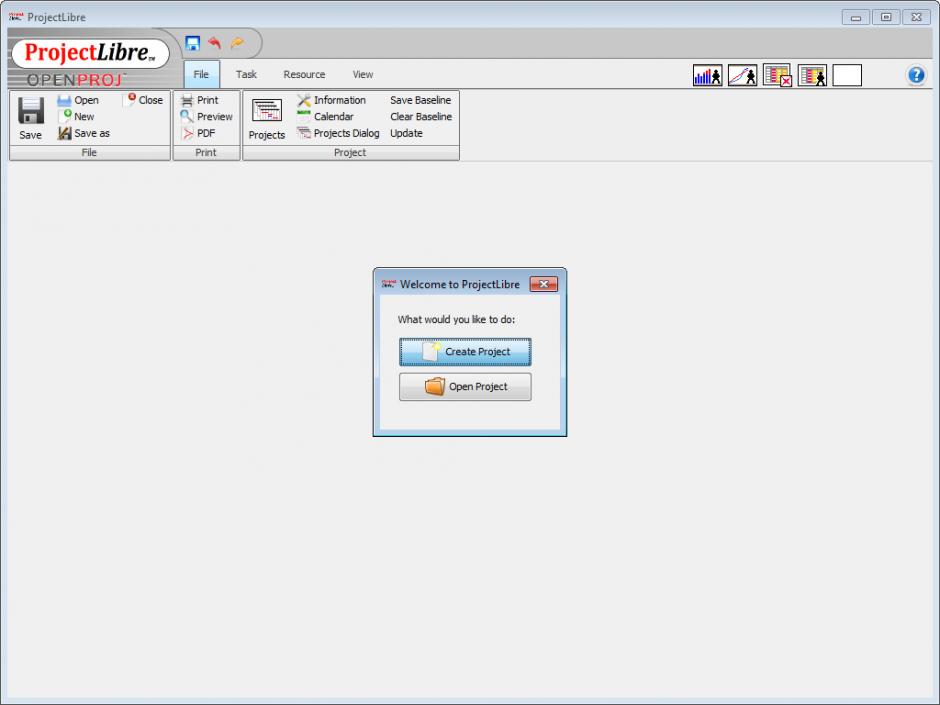Click Clear Baseline
The height and width of the screenshot is (705, 940).
click(x=421, y=116)
